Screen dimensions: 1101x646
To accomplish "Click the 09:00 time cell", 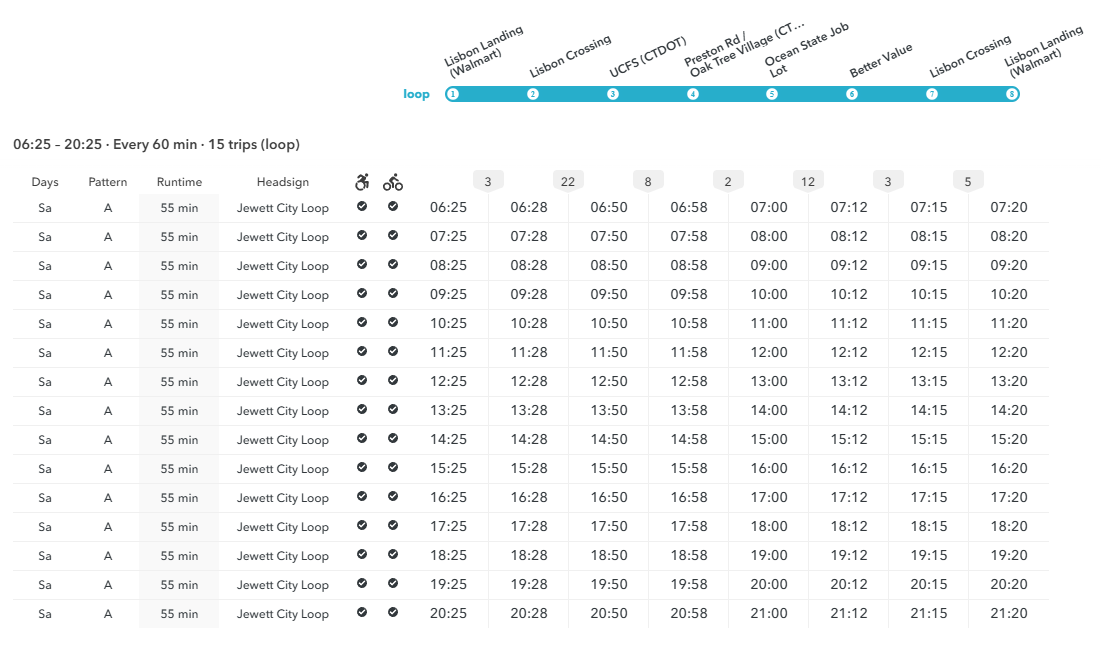I will pyautogui.click(x=769, y=265).
